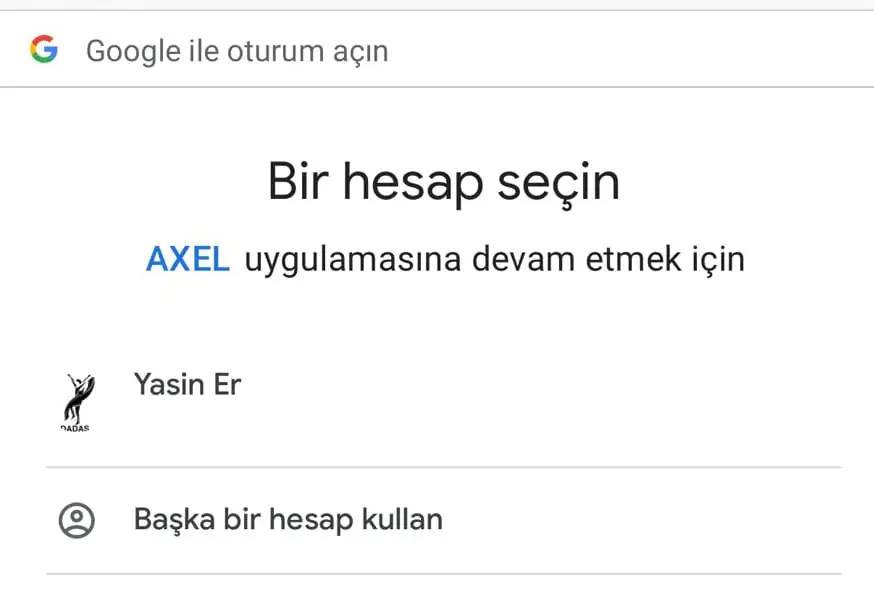This screenshot has height=609, width=874.
Task: Click the person icon for another account
Action: [76, 520]
